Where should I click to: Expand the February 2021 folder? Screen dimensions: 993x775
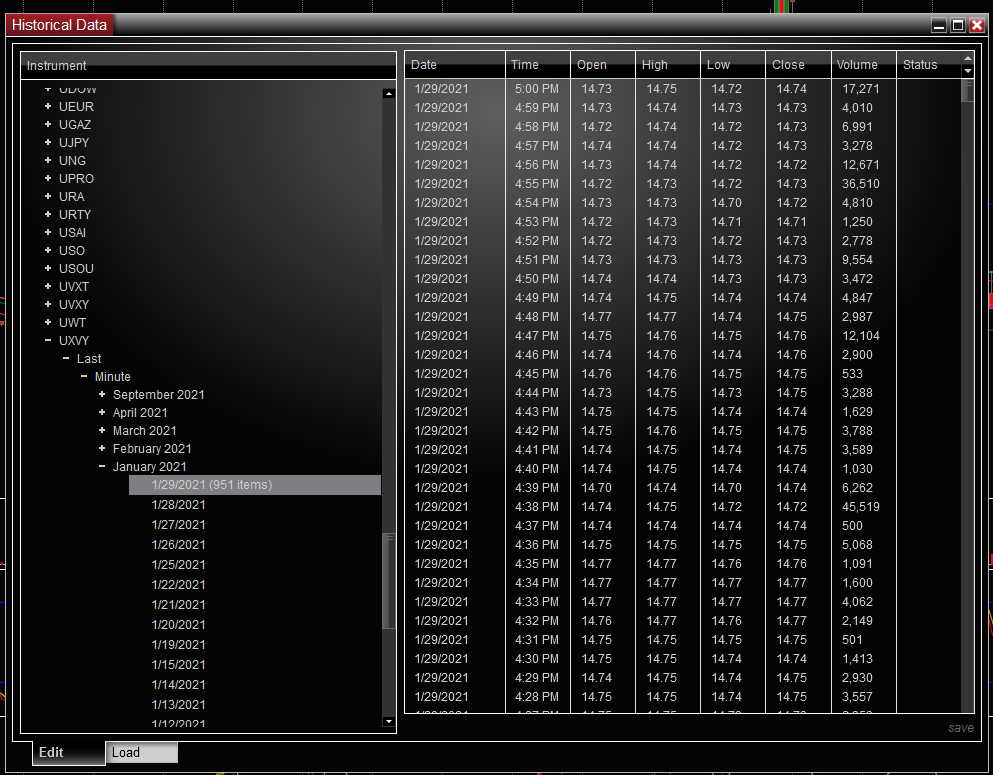pos(102,449)
